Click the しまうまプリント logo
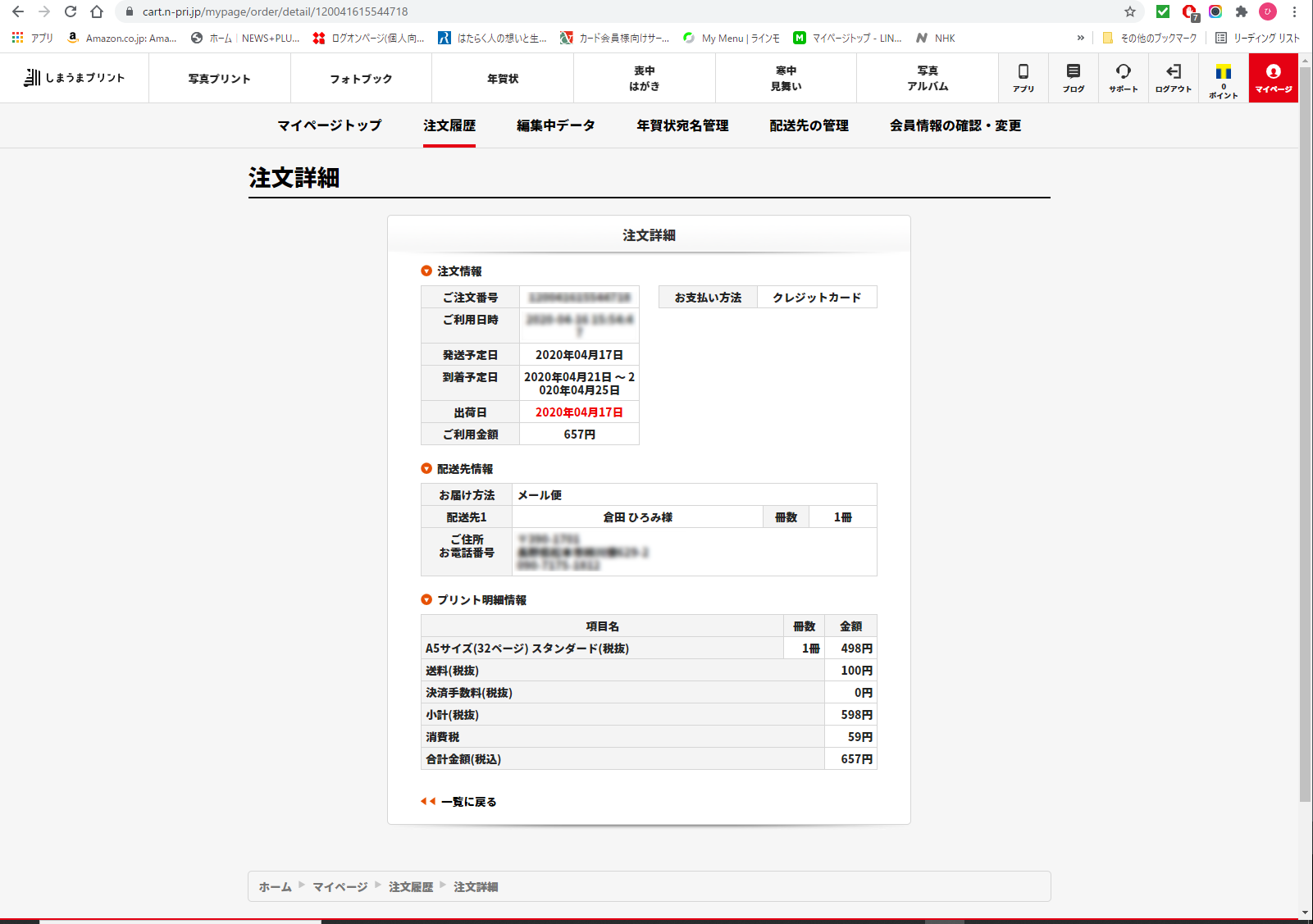Screen dimensions: 1313x924 click(x=75, y=78)
